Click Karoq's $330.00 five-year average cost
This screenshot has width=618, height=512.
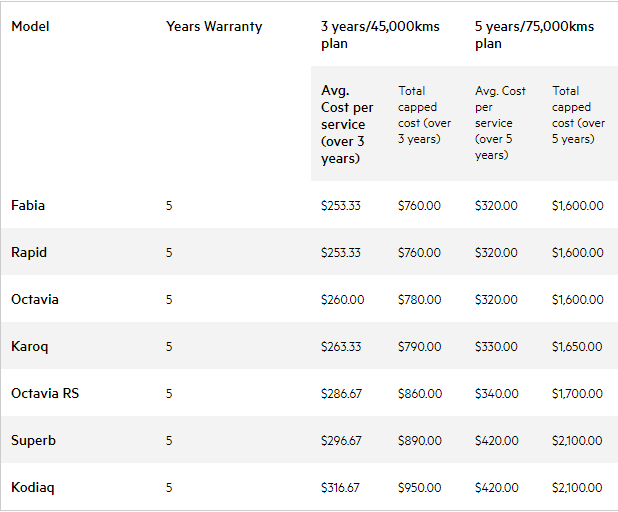496,347
